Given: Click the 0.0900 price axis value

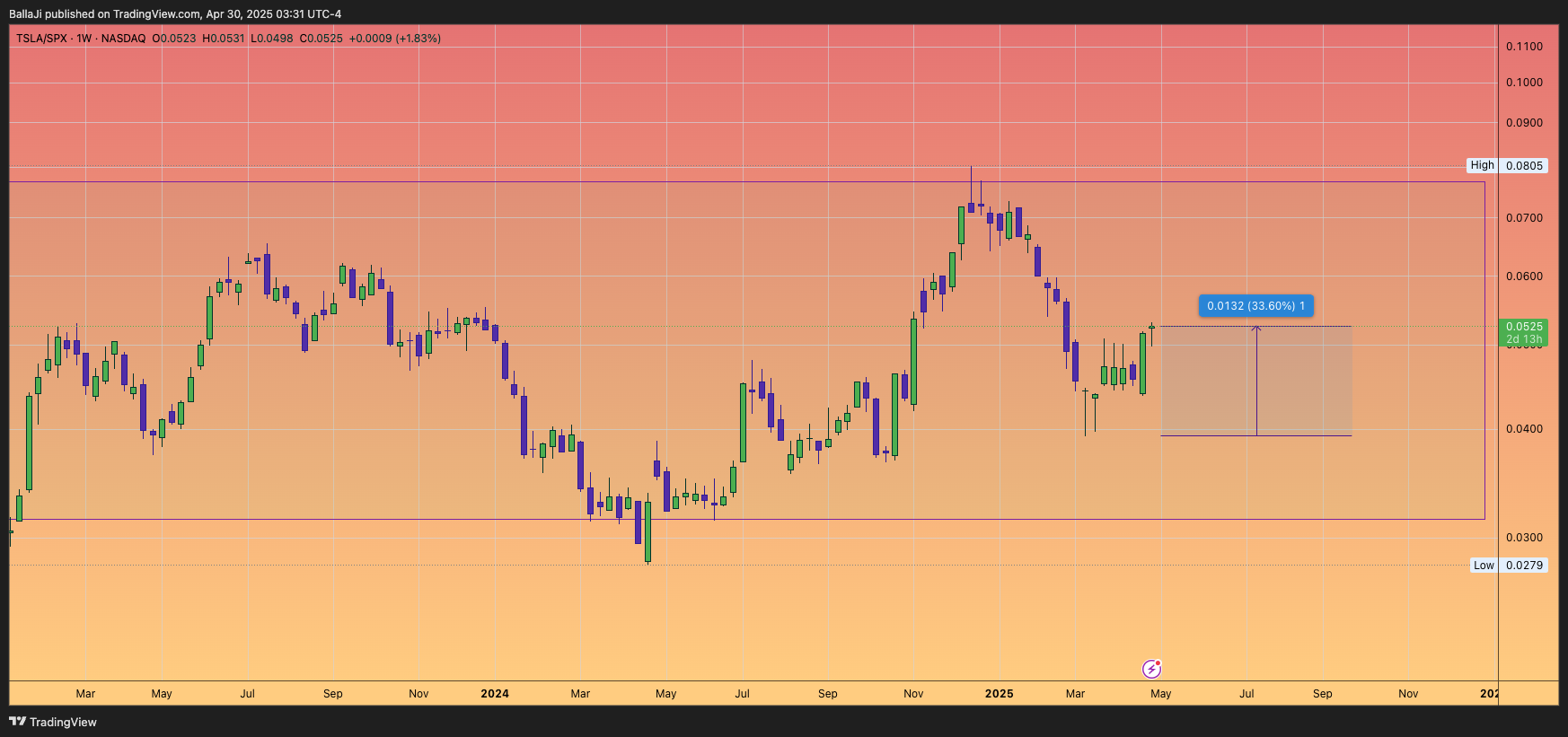Looking at the screenshot, I should tap(1524, 123).
